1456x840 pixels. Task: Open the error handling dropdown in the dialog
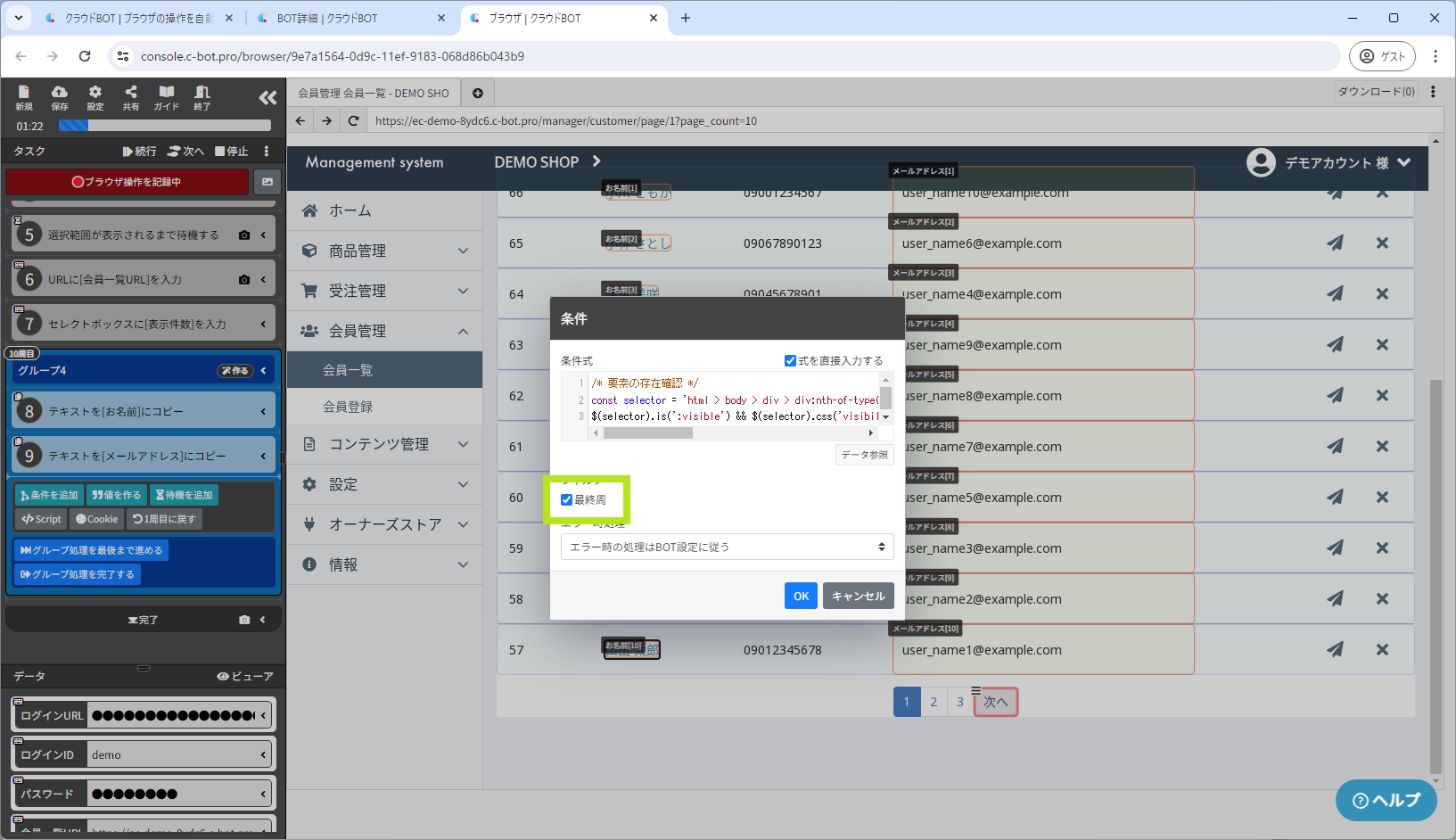(728, 547)
